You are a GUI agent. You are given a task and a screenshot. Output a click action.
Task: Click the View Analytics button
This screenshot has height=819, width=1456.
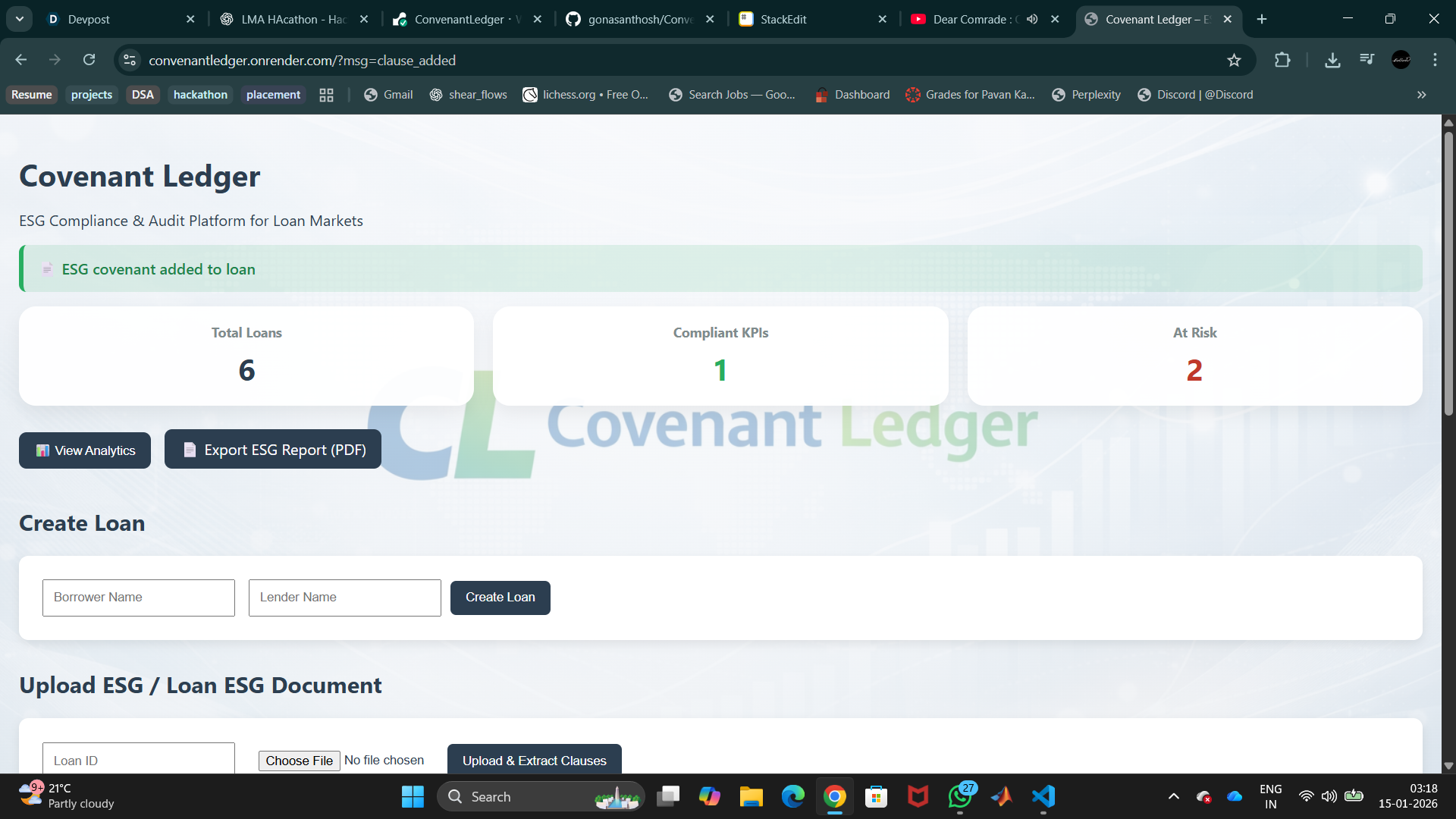tap(85, 450)
